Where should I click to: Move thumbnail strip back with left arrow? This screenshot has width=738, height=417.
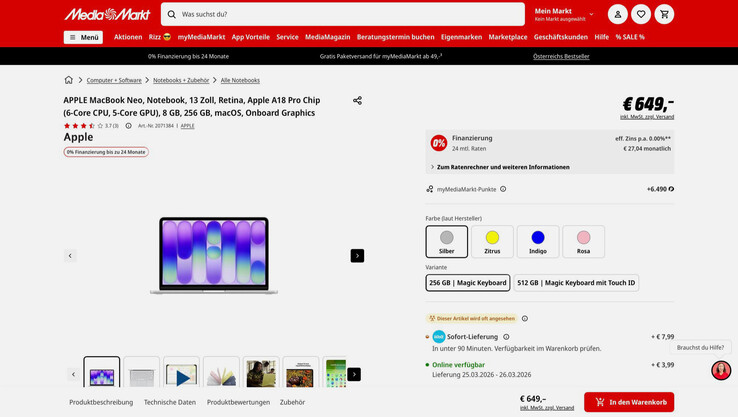coord(73,375)
